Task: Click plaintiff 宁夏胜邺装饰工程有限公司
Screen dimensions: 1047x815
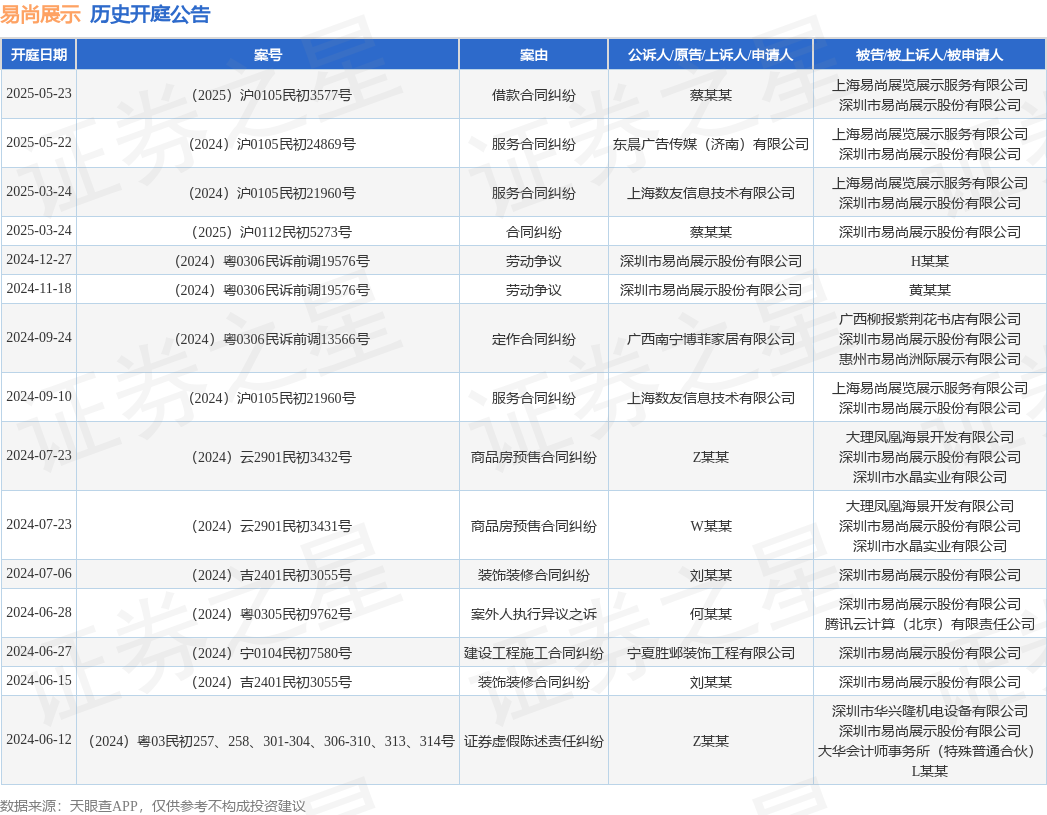Action: [x=710, y=653]
